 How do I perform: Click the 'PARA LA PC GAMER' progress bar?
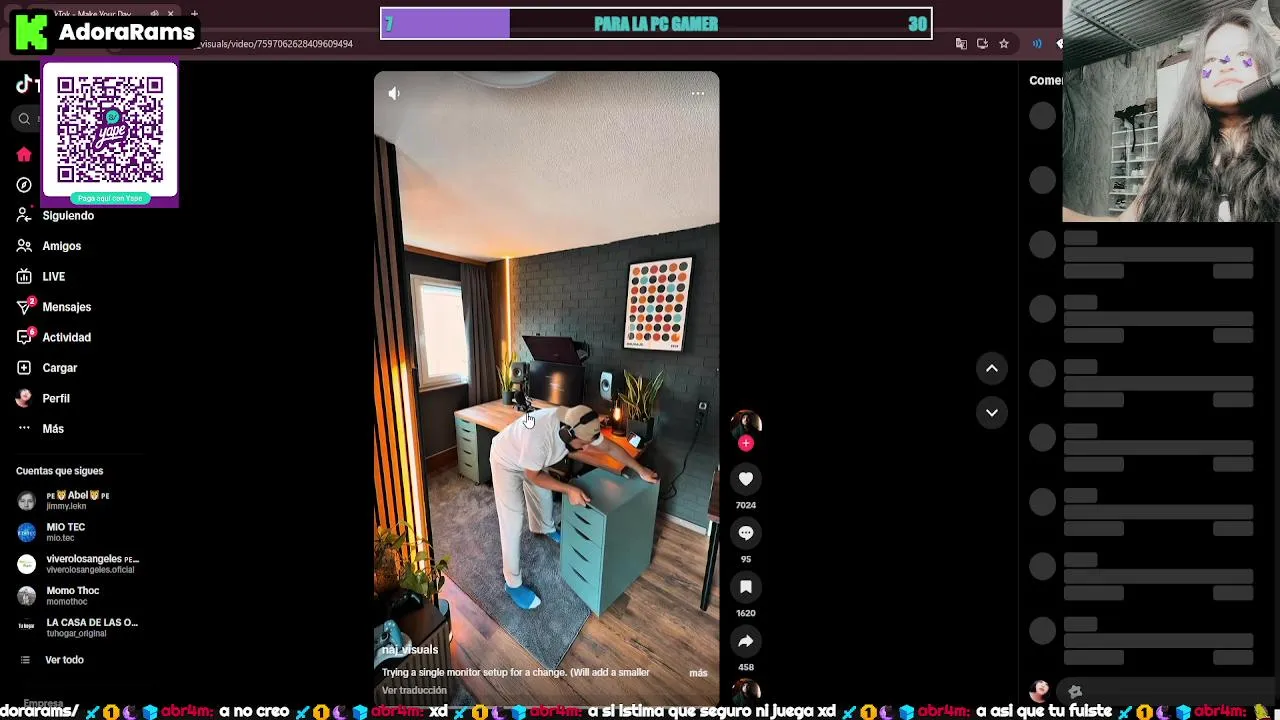(x=656, y=24)
